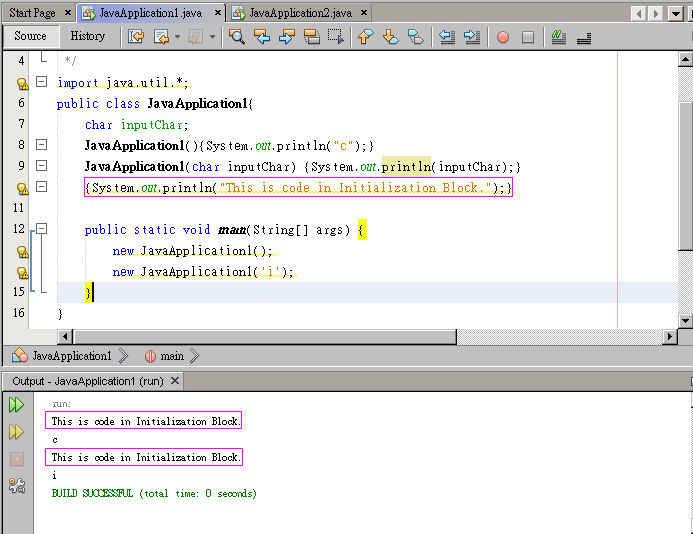The width and height of the screenshot is (693, 534).
Task: Collapse the no-arg constructor fold on line 8
Action: point(41,145)
